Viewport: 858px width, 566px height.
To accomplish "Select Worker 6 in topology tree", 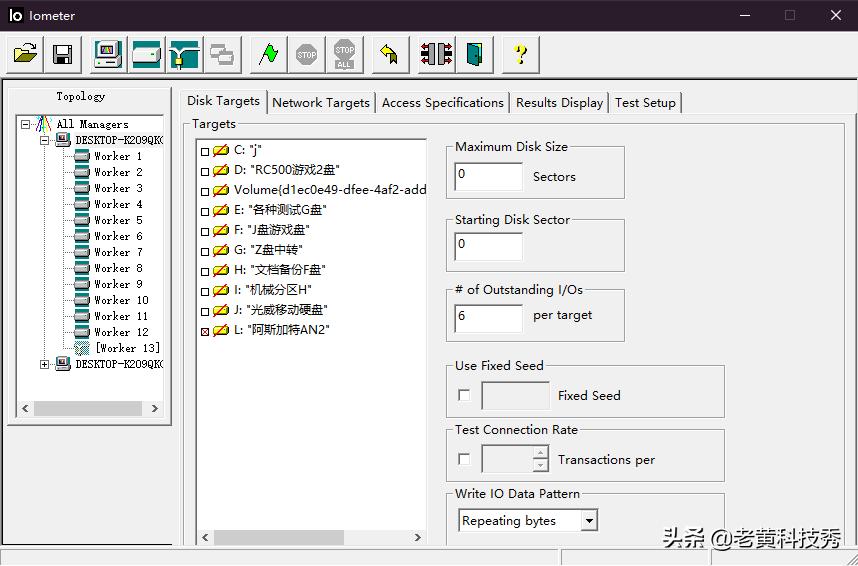I will pyautogui.click(x=118, y=236).
